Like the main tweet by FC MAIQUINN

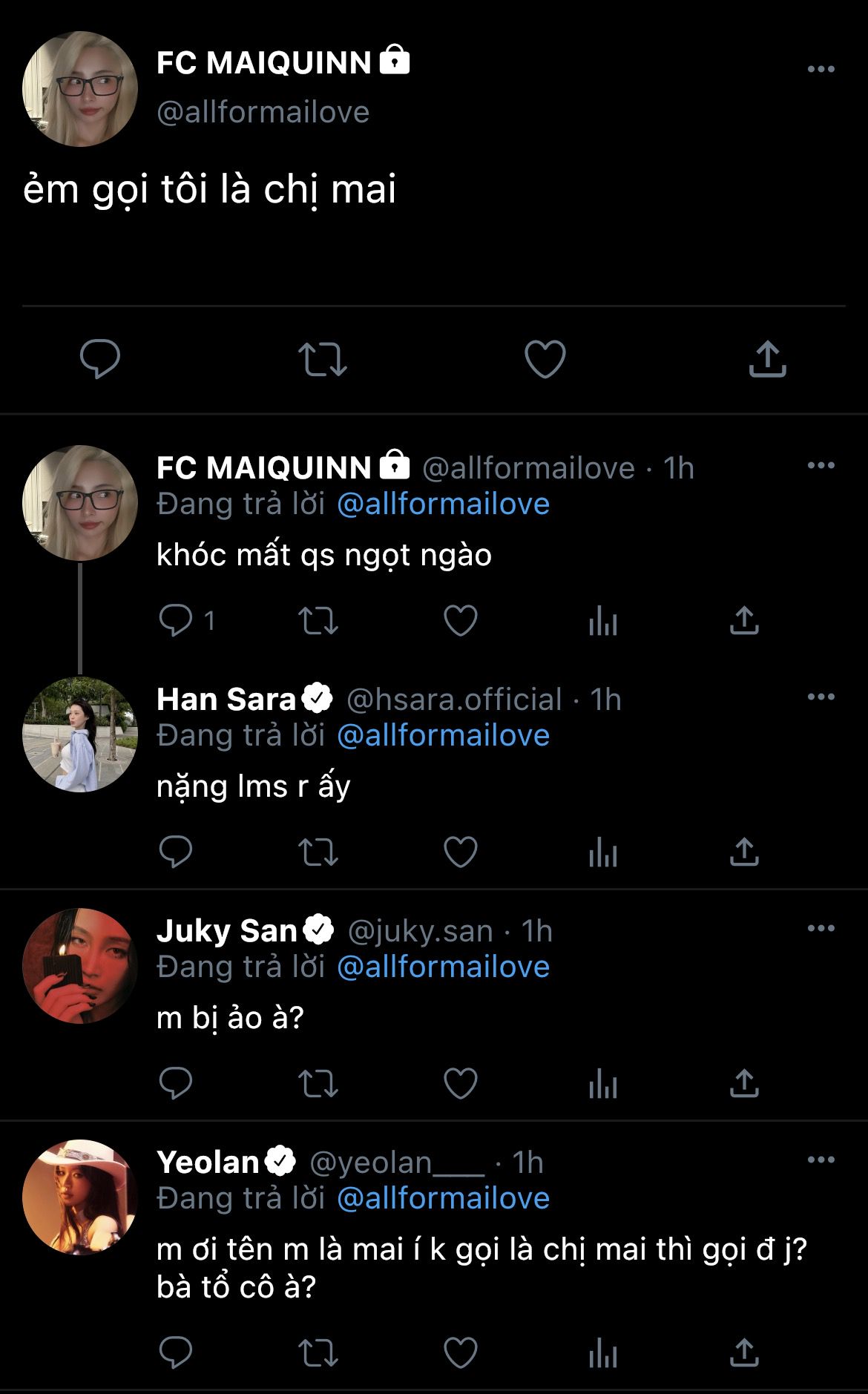[x=545, y=359]
